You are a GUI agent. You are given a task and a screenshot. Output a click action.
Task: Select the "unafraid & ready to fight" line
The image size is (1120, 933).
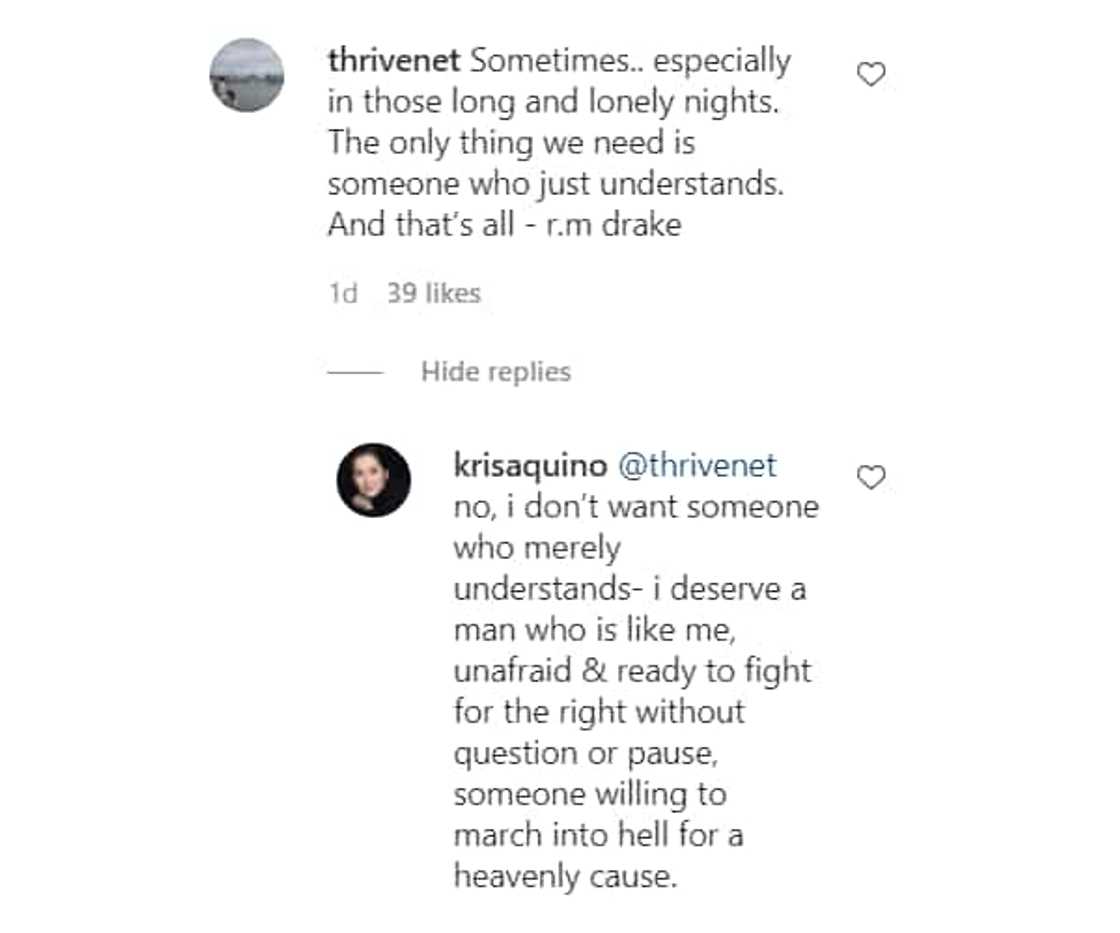click(x=631, y=670)
